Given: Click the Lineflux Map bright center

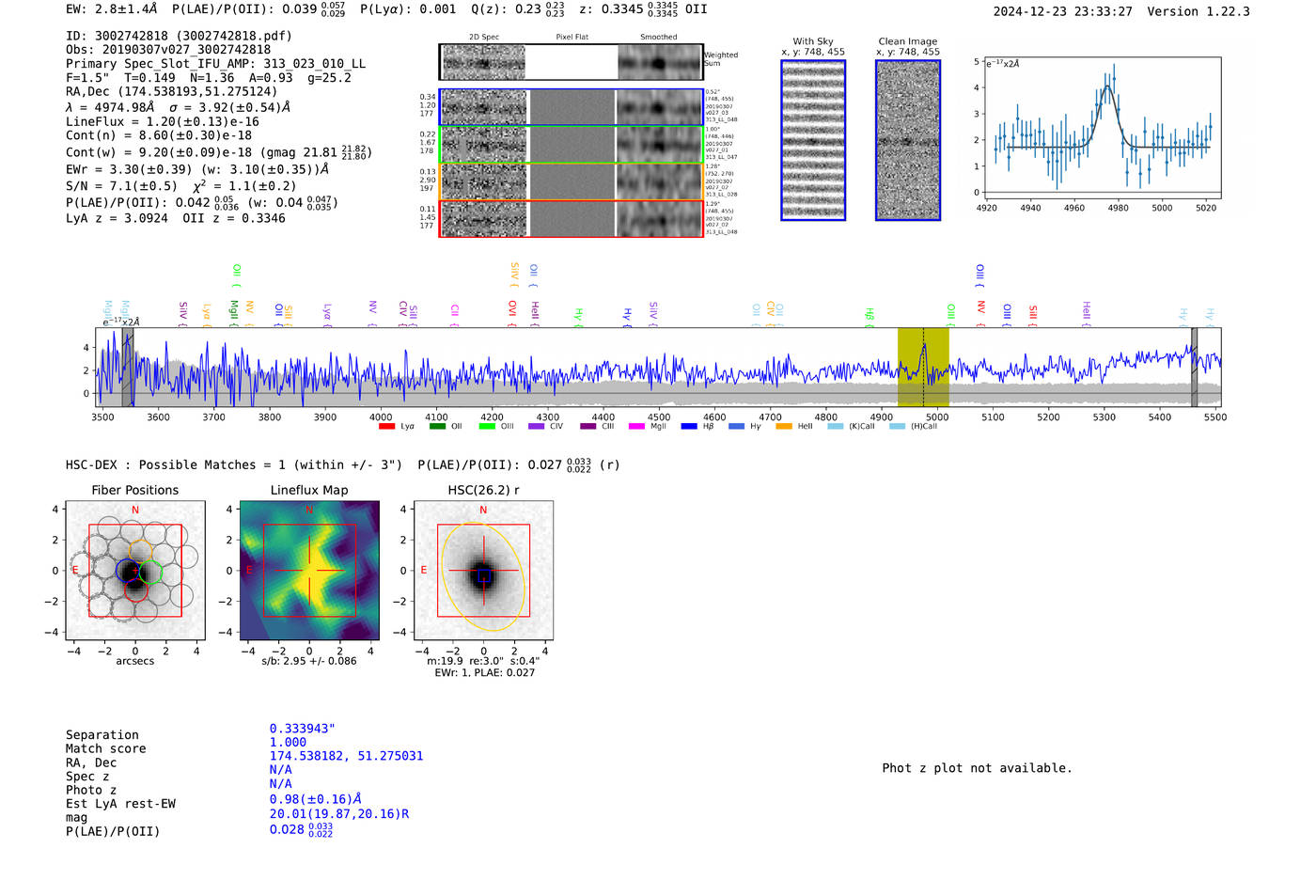Looking at the screenshot, I should point(310,571).
